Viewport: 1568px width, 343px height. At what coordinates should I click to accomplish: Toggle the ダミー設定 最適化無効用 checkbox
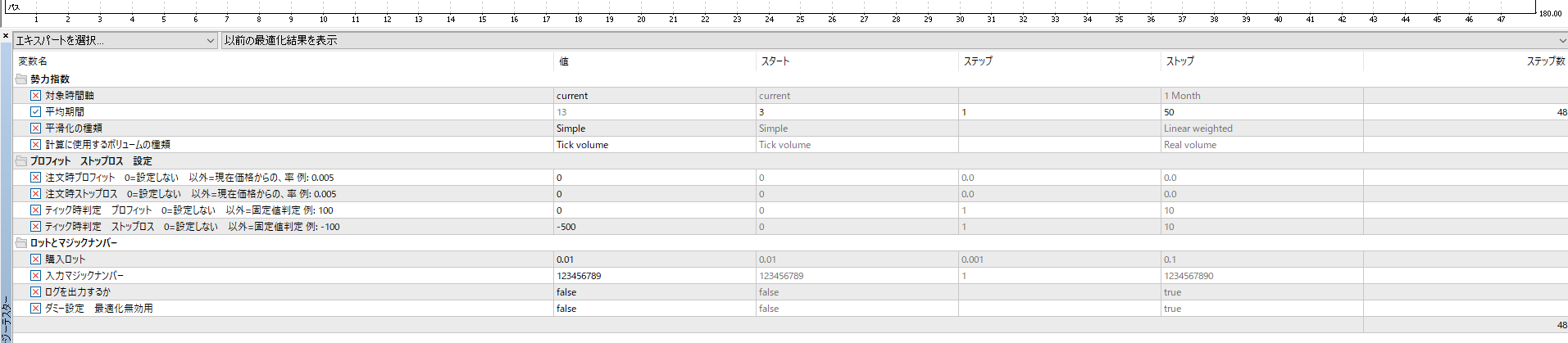tap(36, 309)
